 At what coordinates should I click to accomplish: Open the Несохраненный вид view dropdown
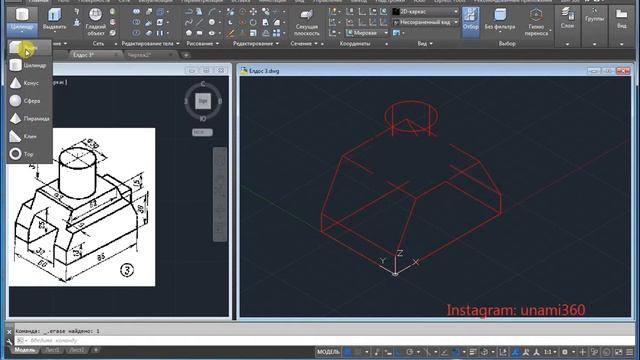click(x=426, y=22)
